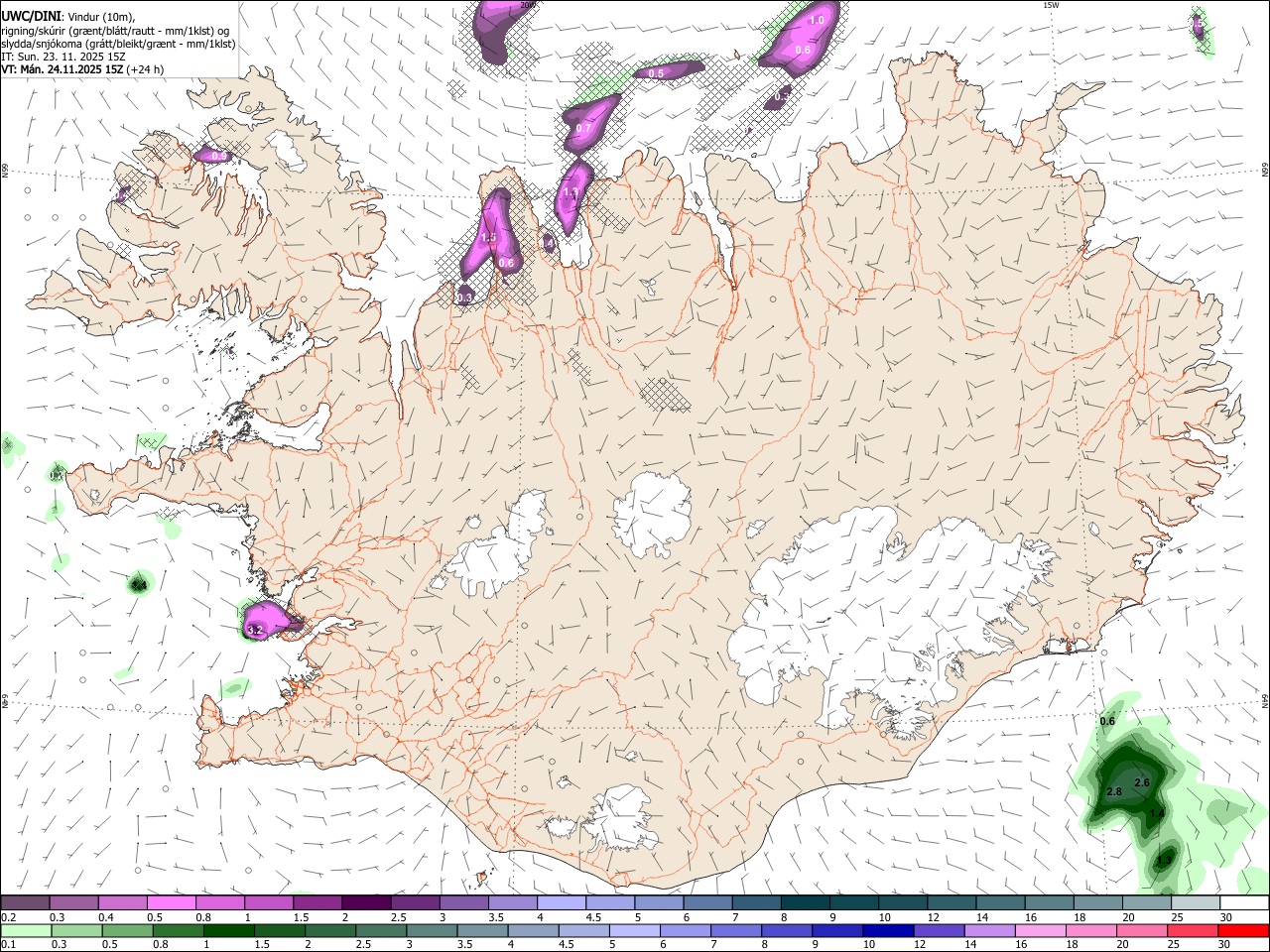Click the red 30 mm rain legend swatch
Screen dimensions: 1270x952
tap(1245, 931)
